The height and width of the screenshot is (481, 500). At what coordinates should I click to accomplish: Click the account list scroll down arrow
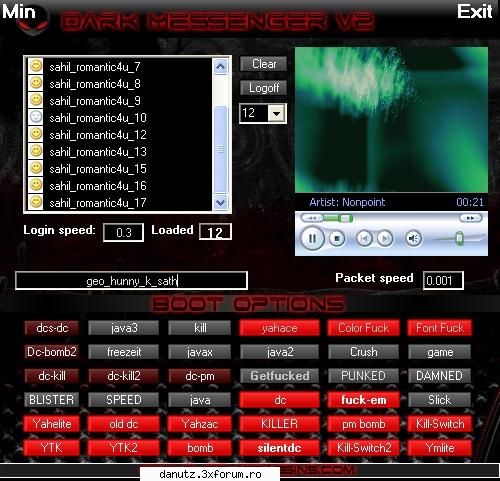(x=220, y=202)
